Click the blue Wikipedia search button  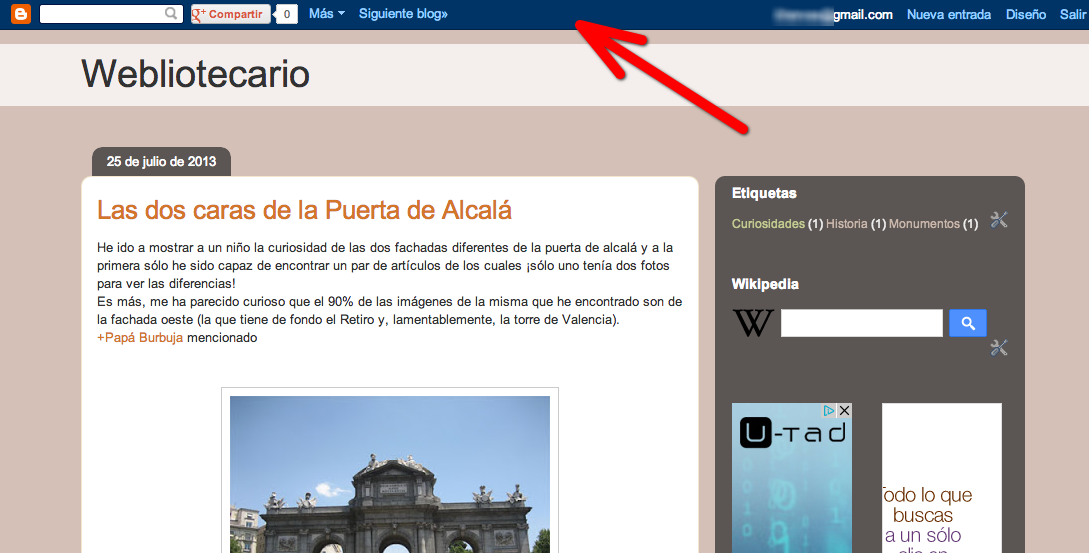[968, 323]
